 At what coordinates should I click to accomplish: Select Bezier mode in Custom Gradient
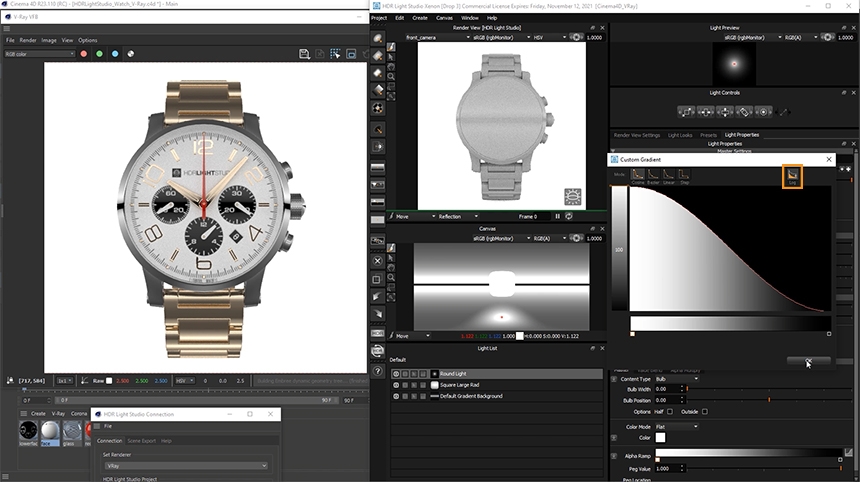tap(653, 176)
